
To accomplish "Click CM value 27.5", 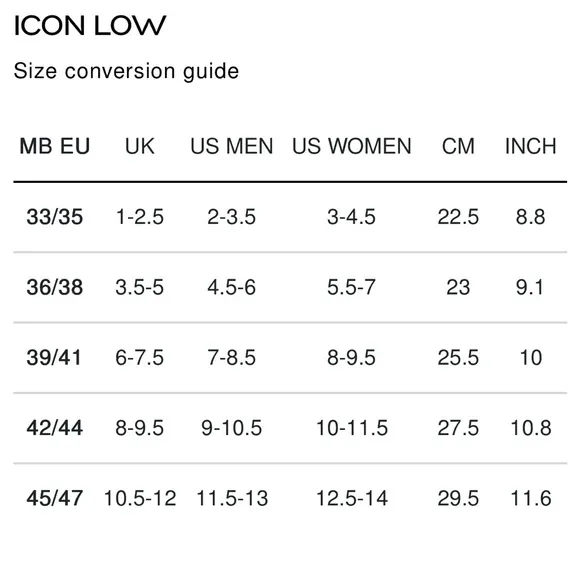I will click(x=458, y=428).
